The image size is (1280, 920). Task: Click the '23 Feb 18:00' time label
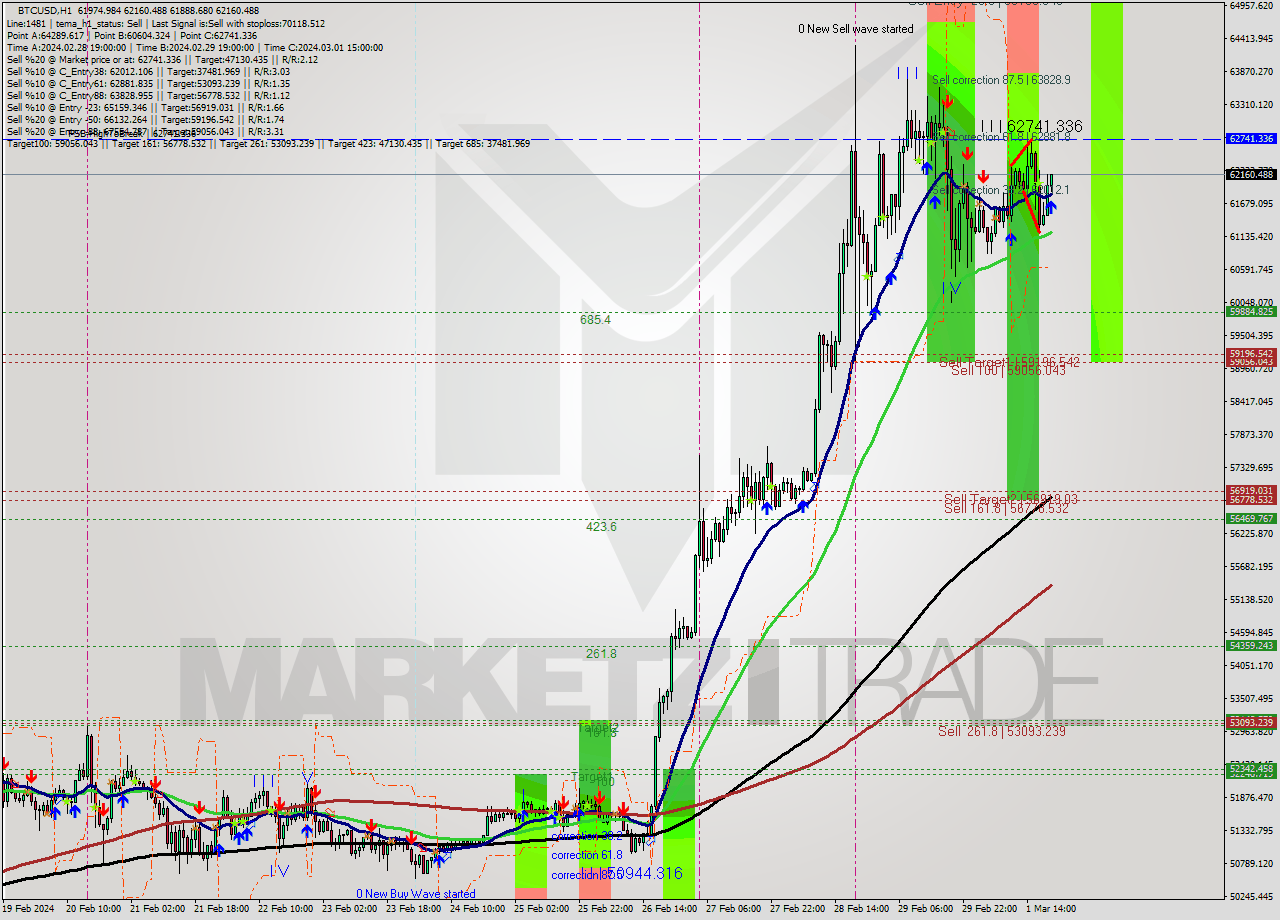click(x=414, y=909)
